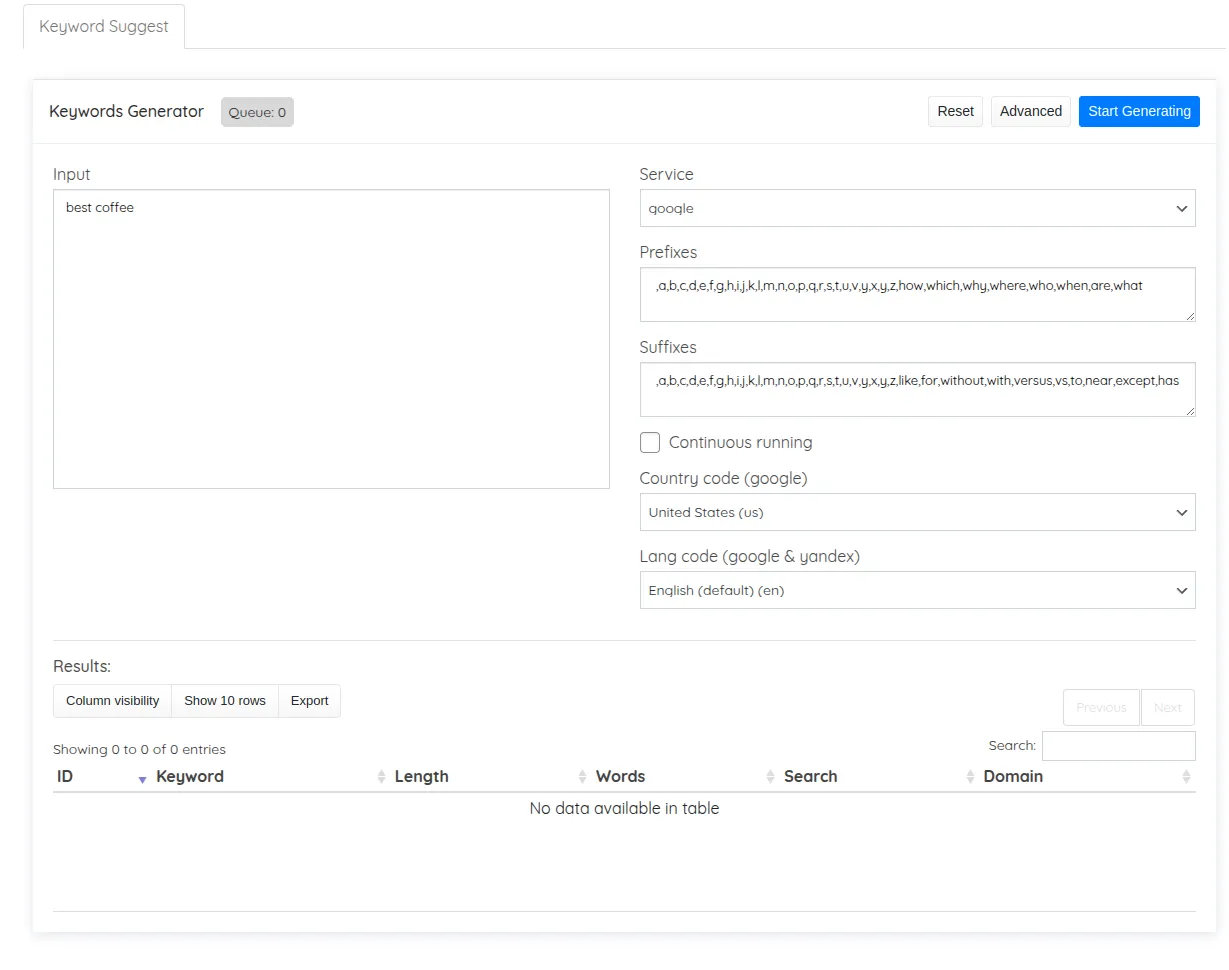
Task: Open Column visibility options
Action: coord(112,701)
